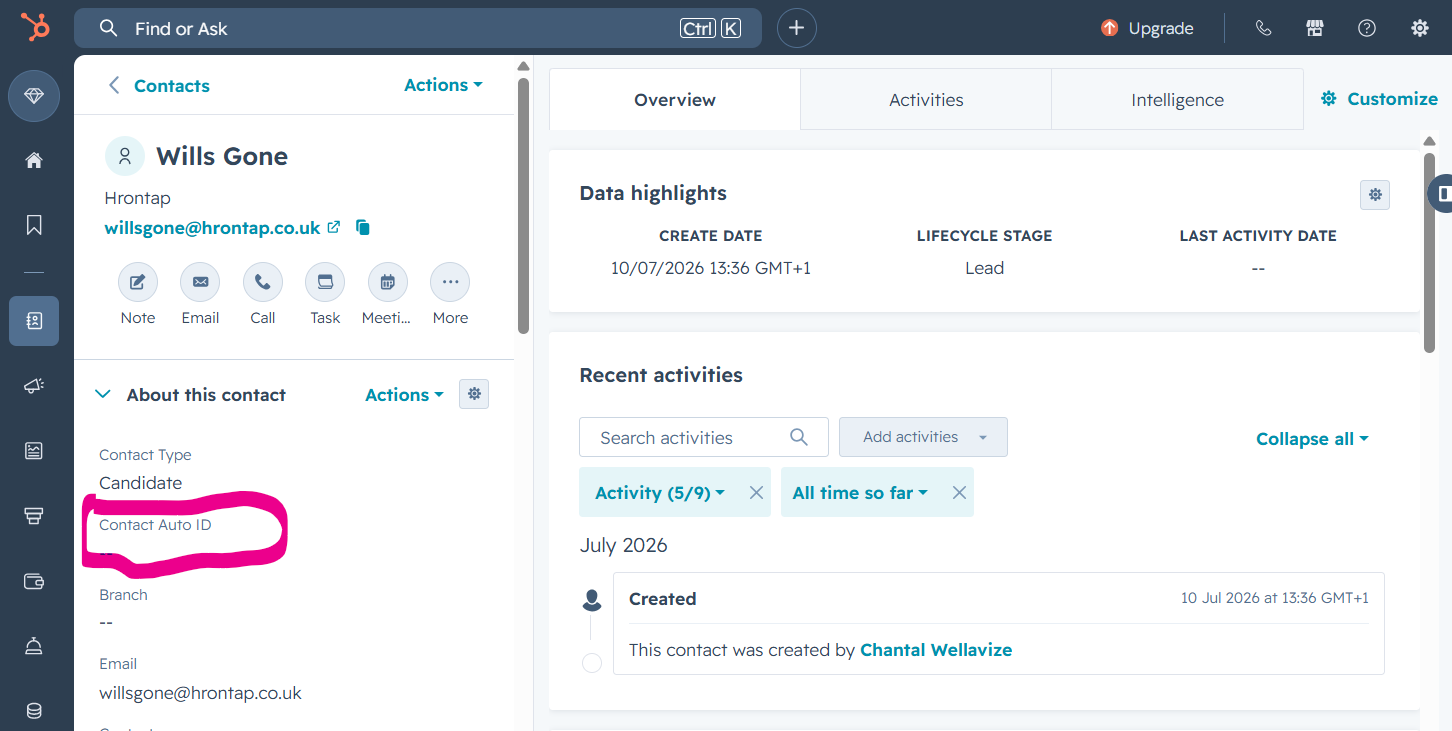Click the Create Date value 10/07/2026

click(711, 268)
